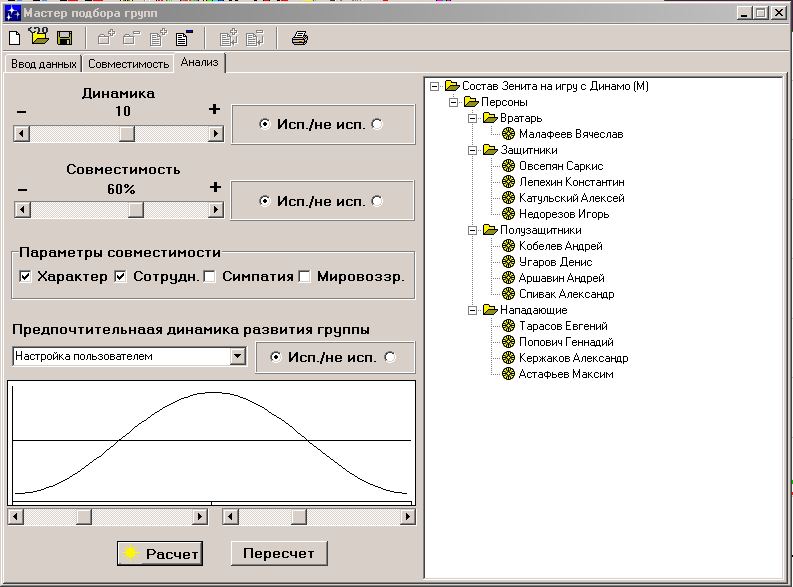Collapse the Вратарь tree node

coord(472,118)
